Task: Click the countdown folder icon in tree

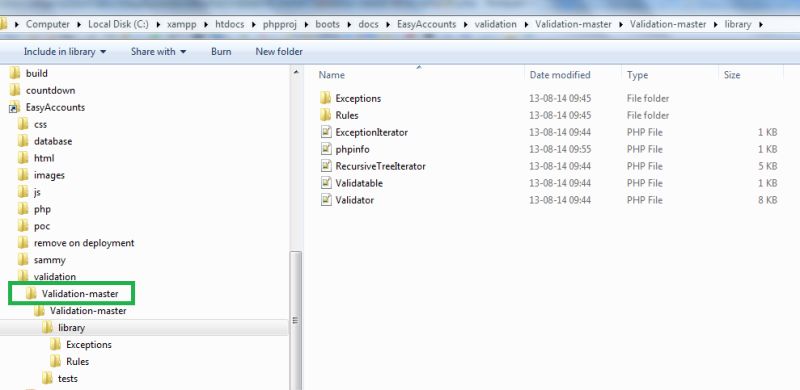Action: [15, 90]
